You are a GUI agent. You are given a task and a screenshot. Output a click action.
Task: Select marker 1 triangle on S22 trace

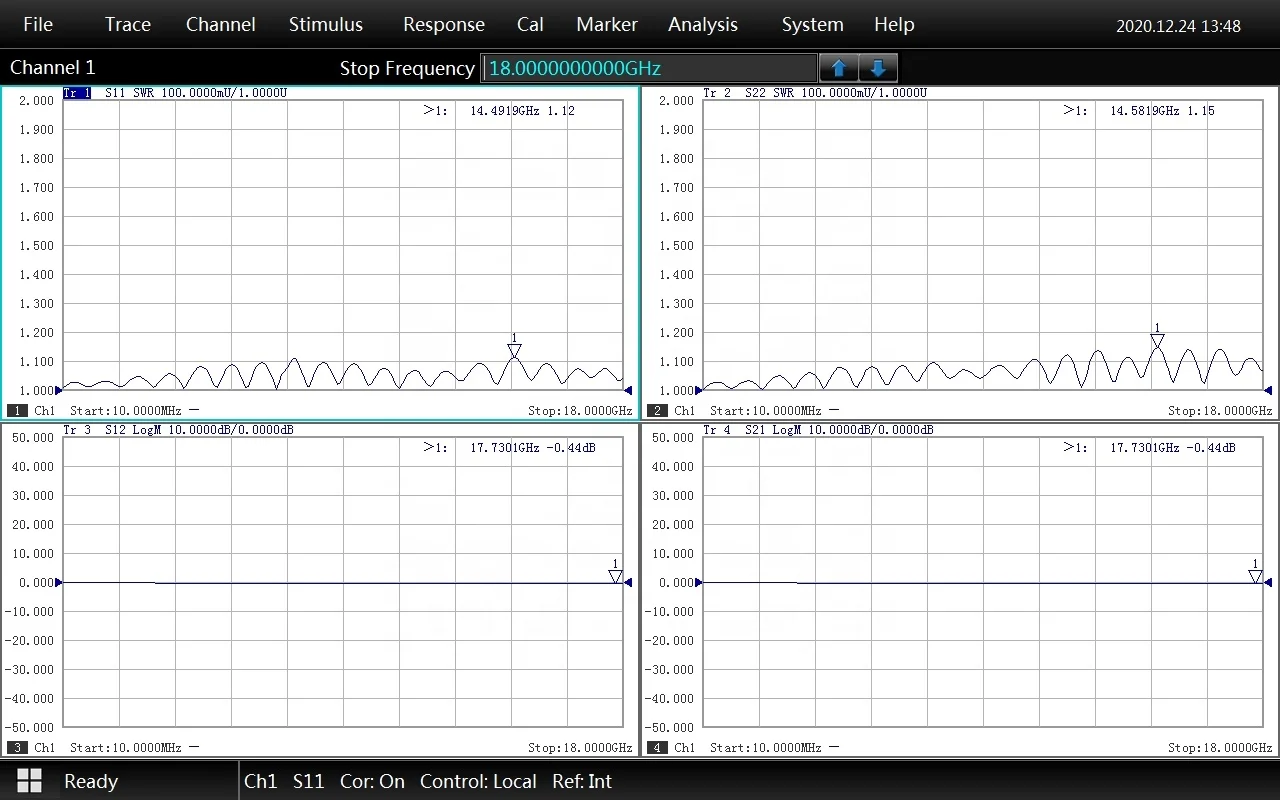1157,341
